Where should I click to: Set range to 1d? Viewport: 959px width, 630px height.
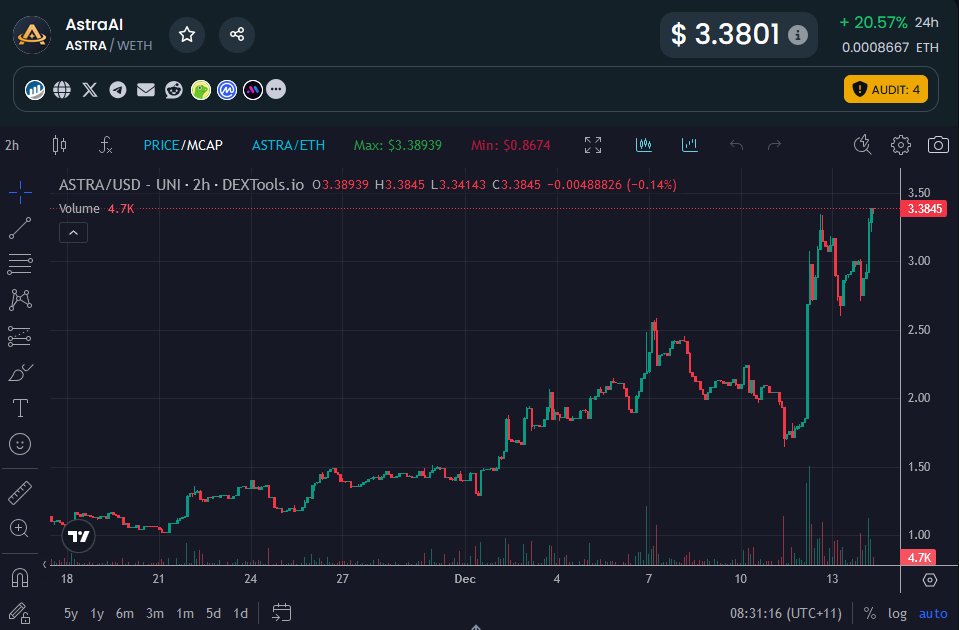tap(241, 613)
